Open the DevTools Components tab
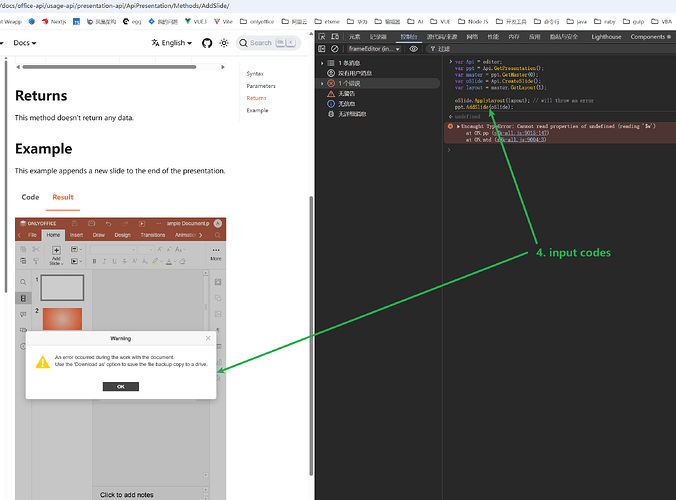Screen dimensions: 676x500 pos(651,37)
